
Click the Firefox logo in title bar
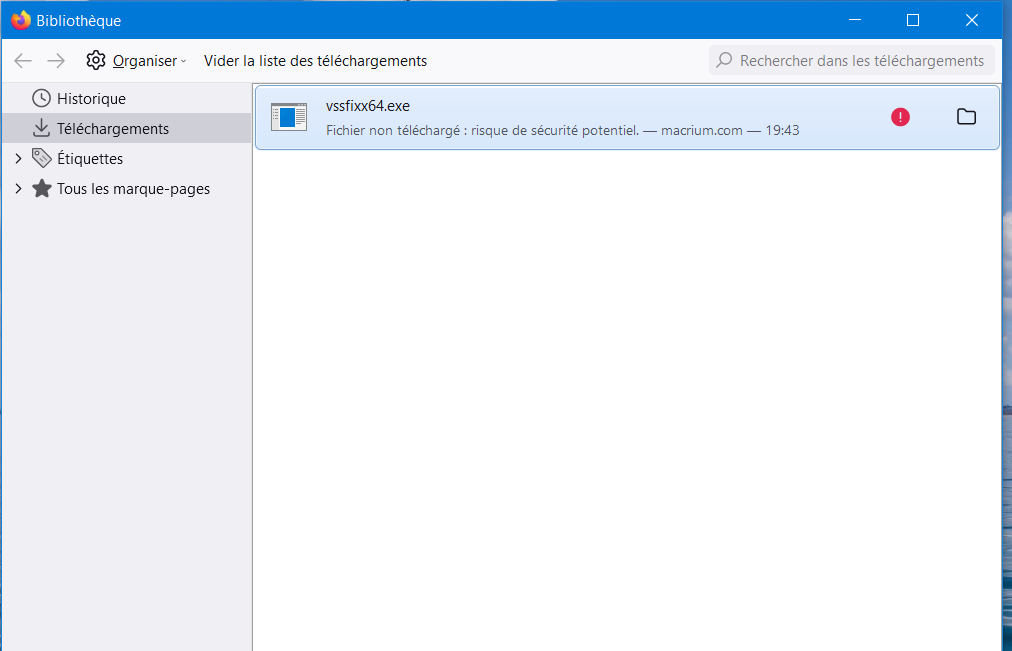(x=21, y=20)
